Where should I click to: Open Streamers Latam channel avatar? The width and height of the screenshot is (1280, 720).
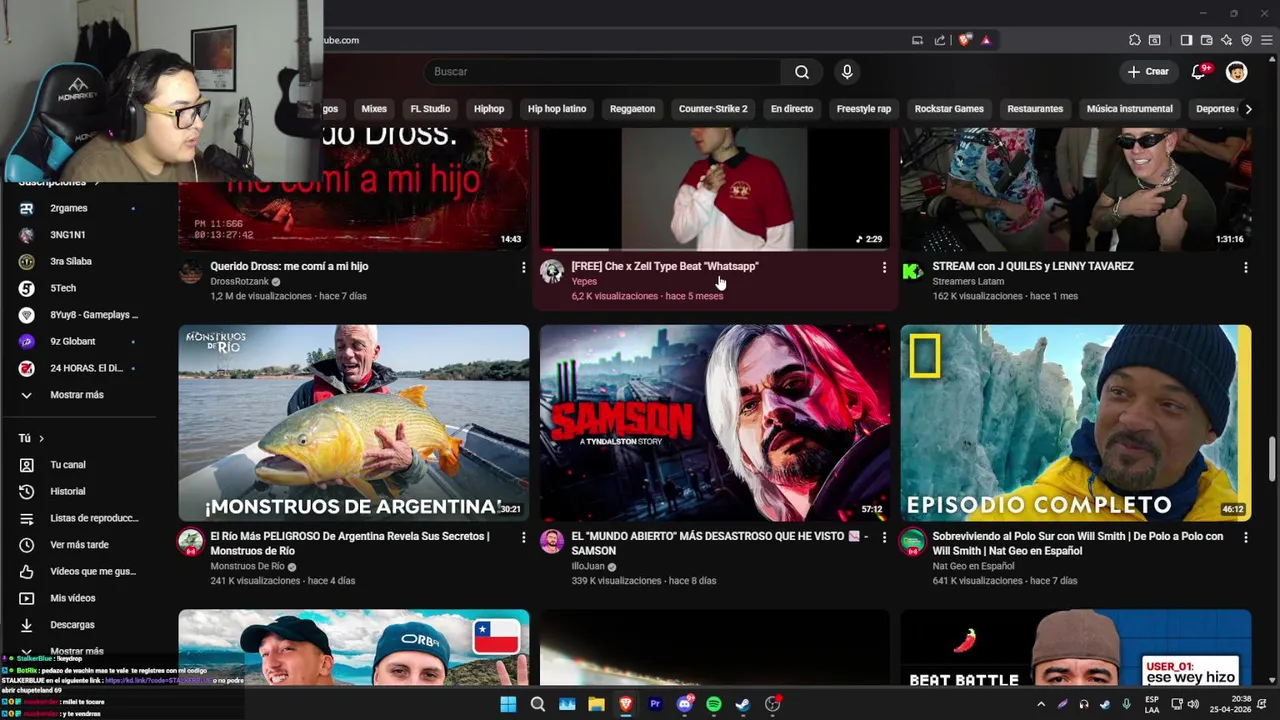tap(912, 271)
